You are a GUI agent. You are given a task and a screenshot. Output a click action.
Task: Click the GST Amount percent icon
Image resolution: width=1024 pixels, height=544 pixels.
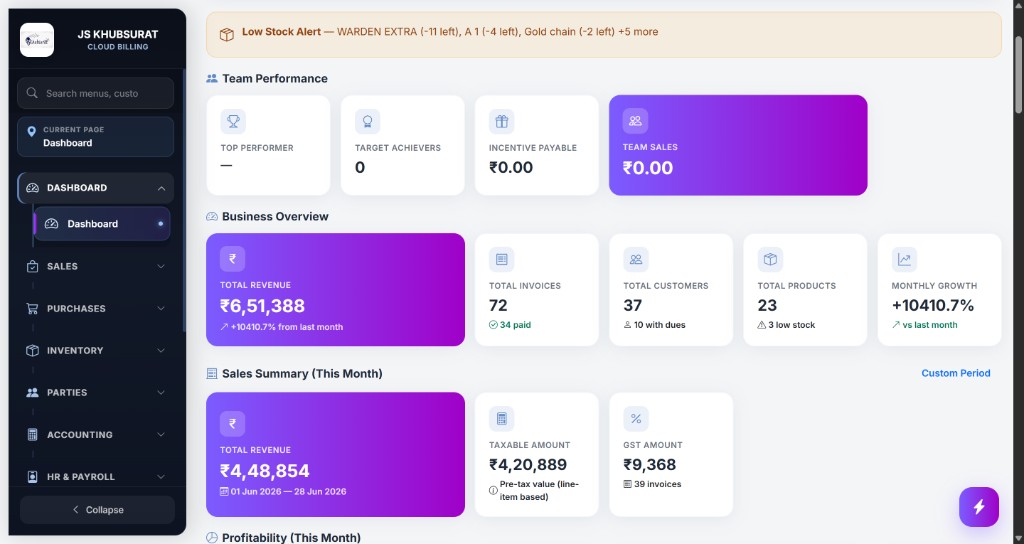tap(635, 419)
